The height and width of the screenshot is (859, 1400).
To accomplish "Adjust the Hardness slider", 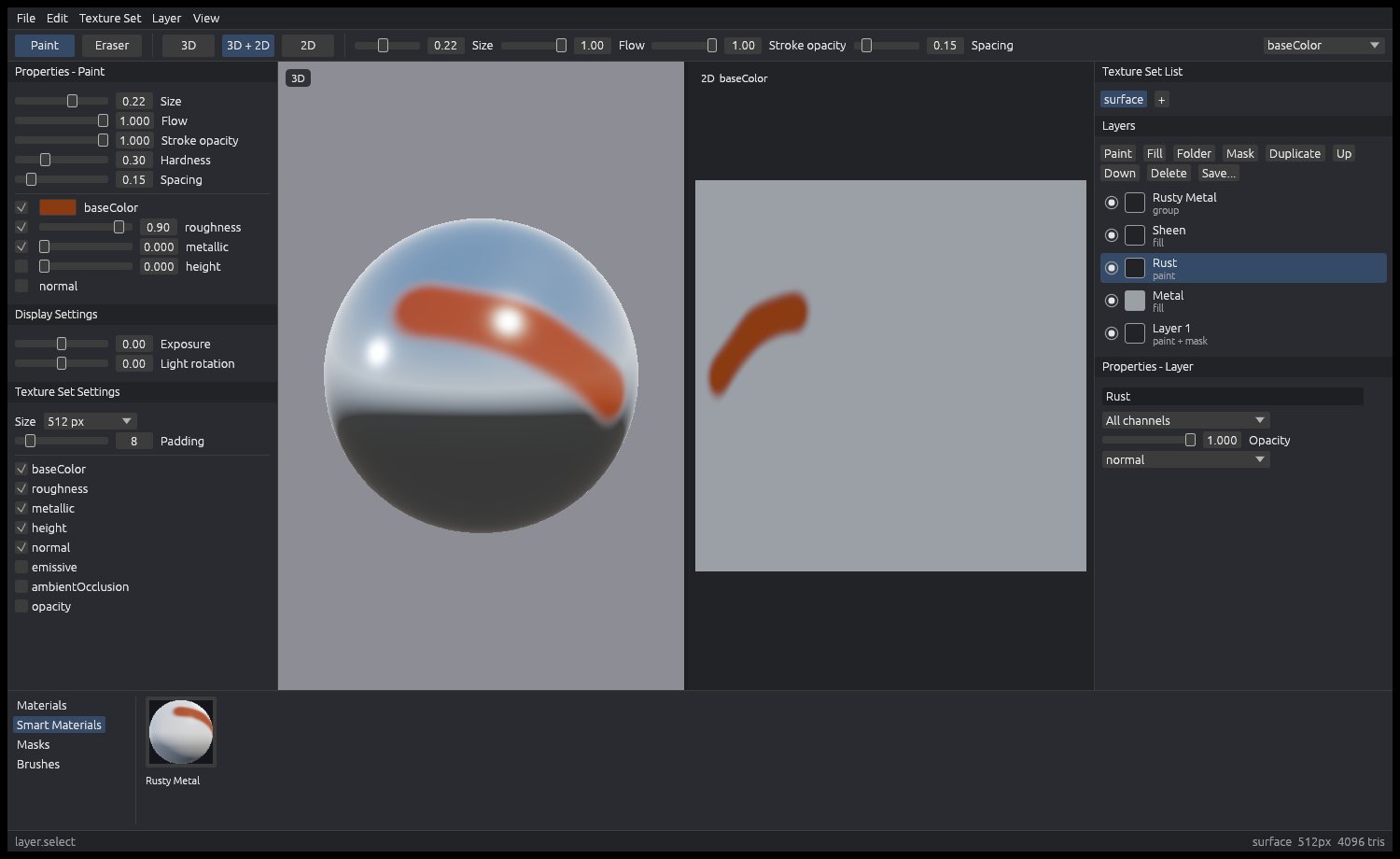I will tap(62, 160).
